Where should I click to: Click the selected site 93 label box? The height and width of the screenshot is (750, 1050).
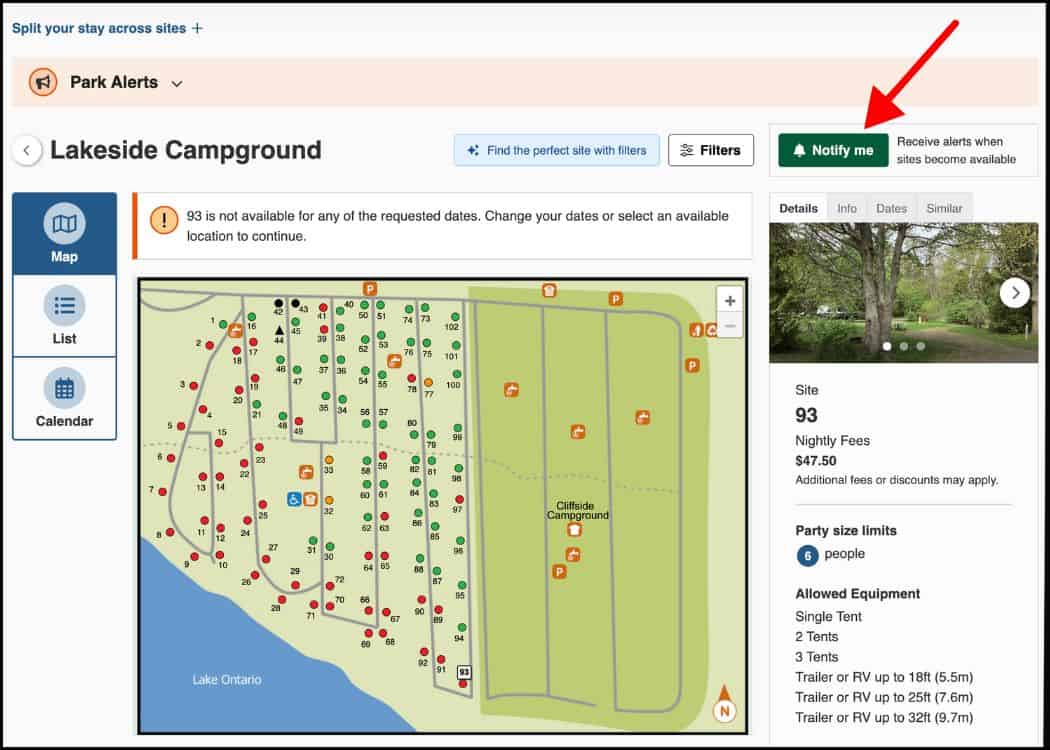coord(464,672)
